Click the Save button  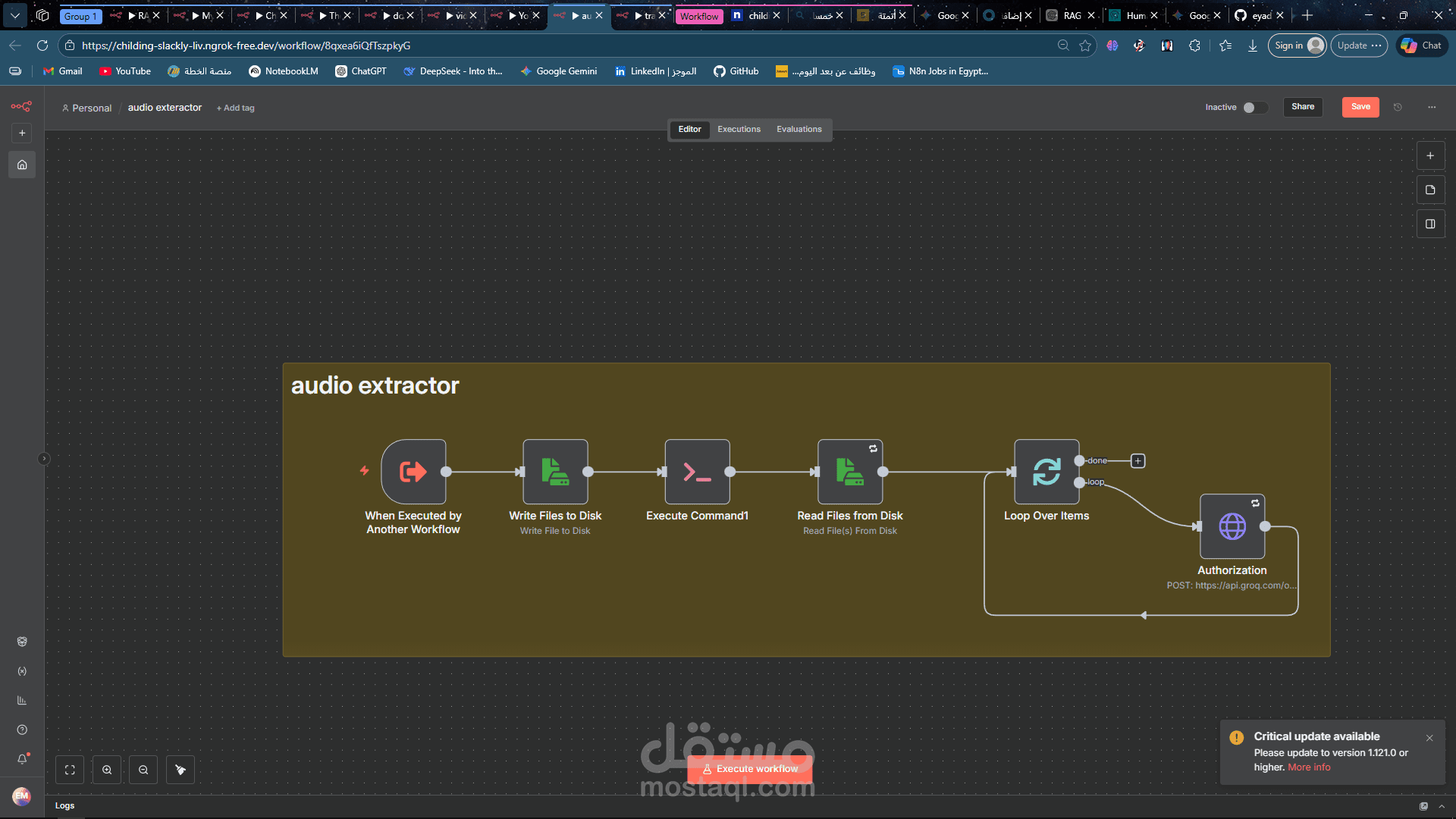(1360, 107)
